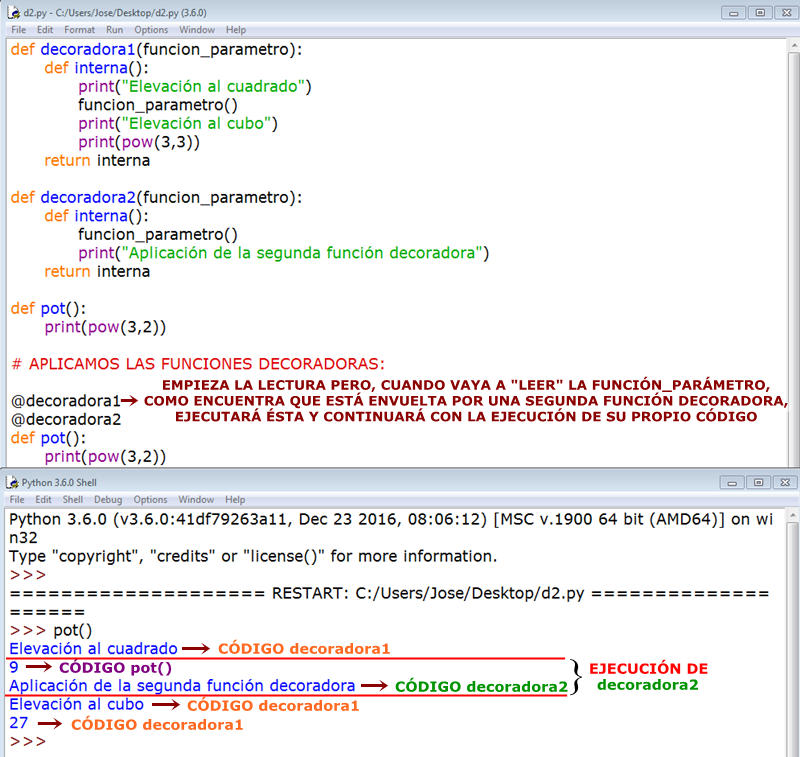Open the Options menu in the editor
The width and height of the screenshot is (800, 757).
click(x=150, y=29)
